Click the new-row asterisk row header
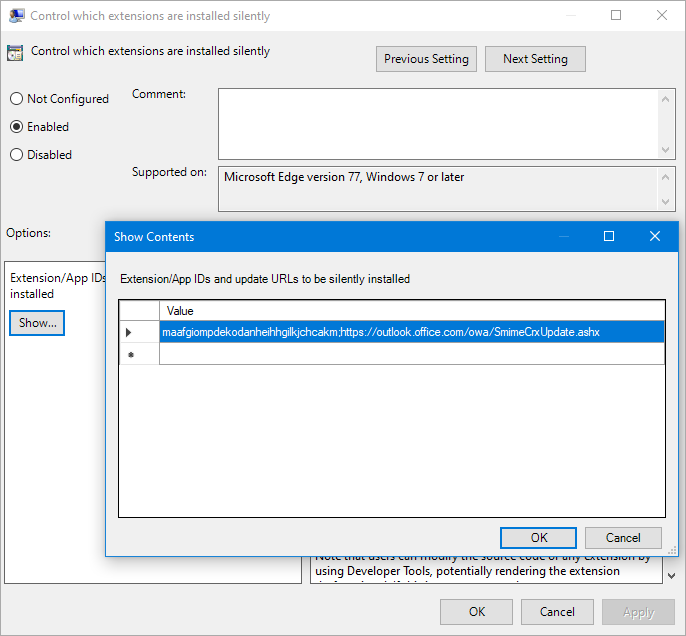The image size is (686, 636). [x=139, y=354]
